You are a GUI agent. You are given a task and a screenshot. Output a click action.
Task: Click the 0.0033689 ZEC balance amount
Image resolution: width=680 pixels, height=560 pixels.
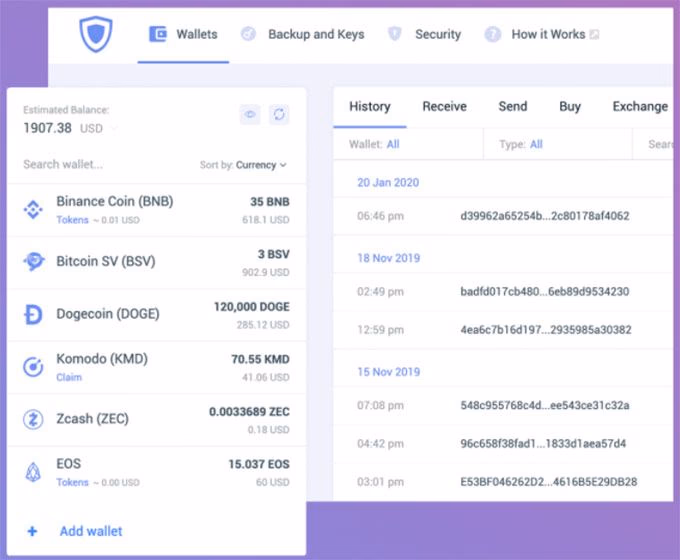[x=249, y=412]
